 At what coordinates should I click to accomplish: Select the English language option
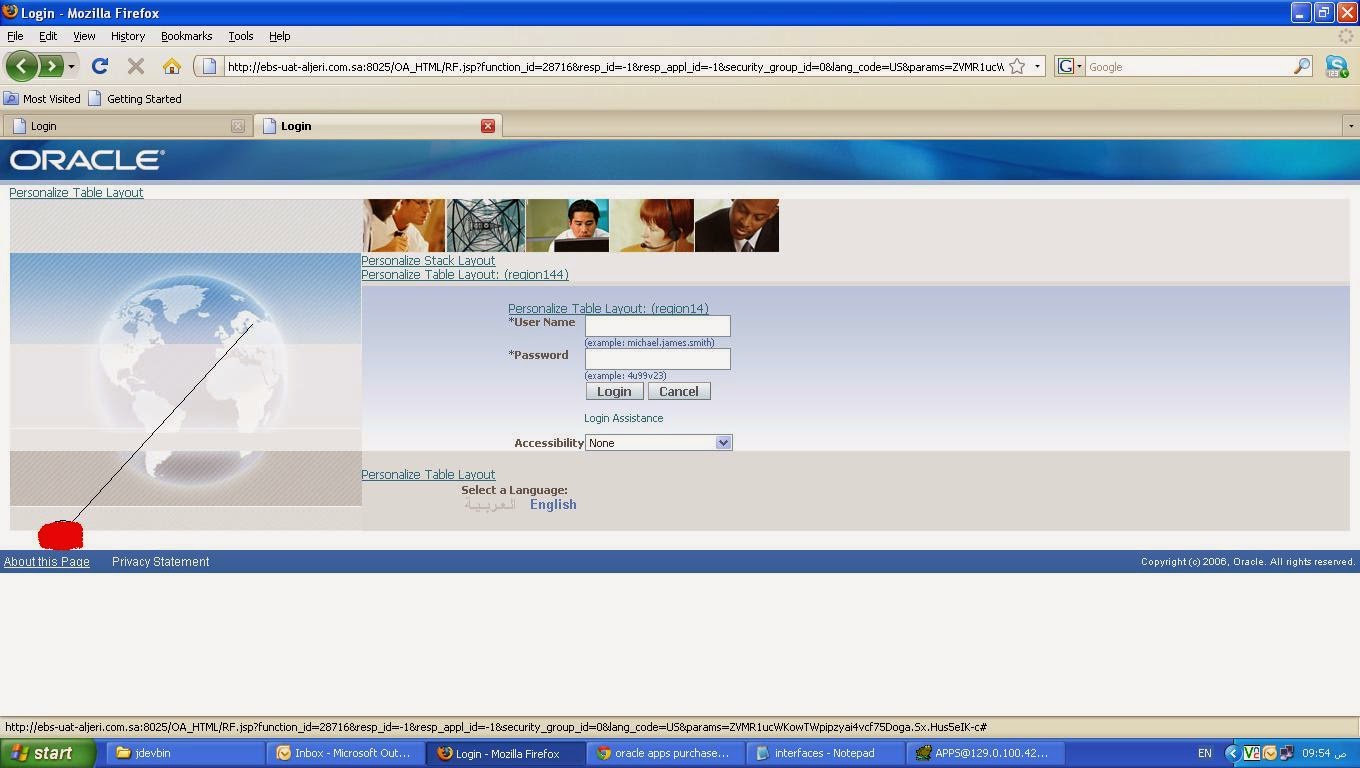pyautogui.click(x=553, y=505)
